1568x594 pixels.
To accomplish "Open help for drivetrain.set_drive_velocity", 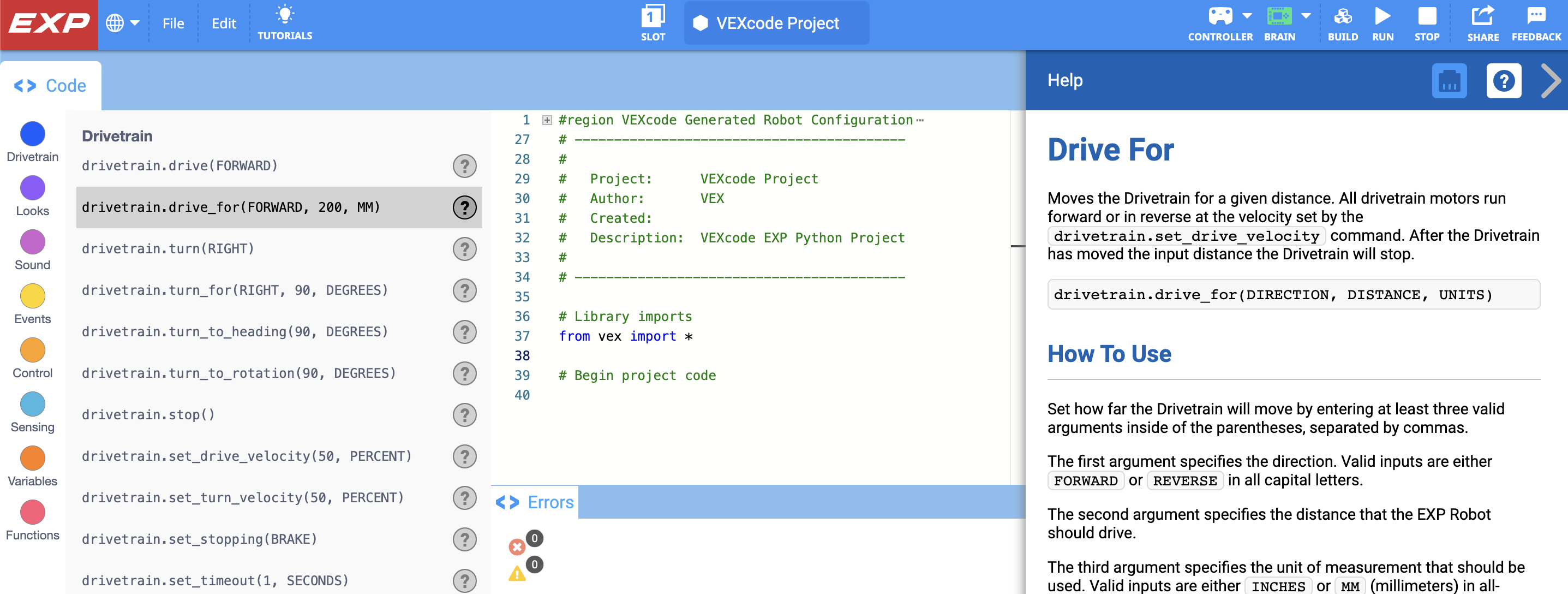I will (x=464, y=456).
